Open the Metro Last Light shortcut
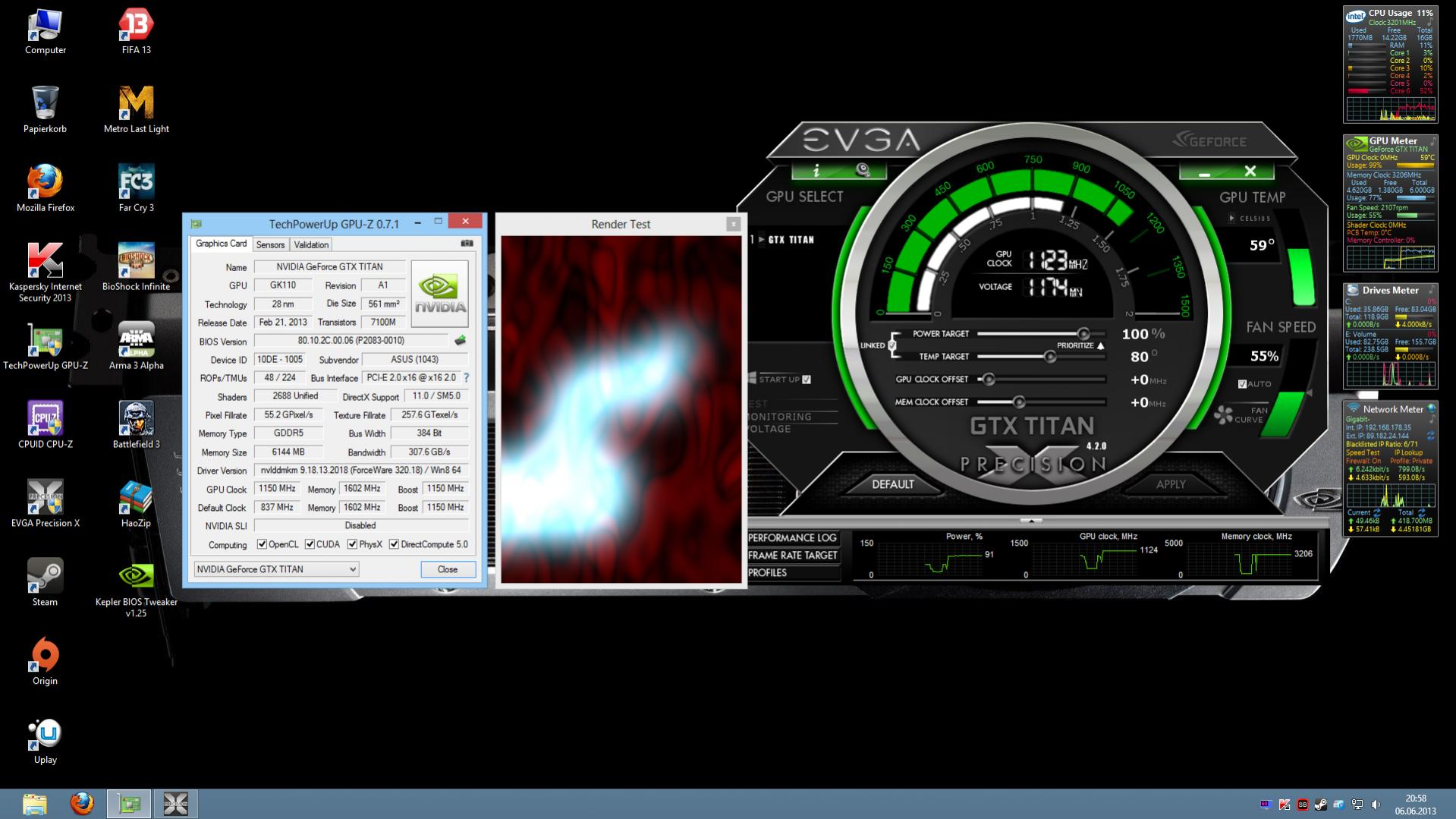This screenshot has height=819, width=1456. (x=137, y=110)
